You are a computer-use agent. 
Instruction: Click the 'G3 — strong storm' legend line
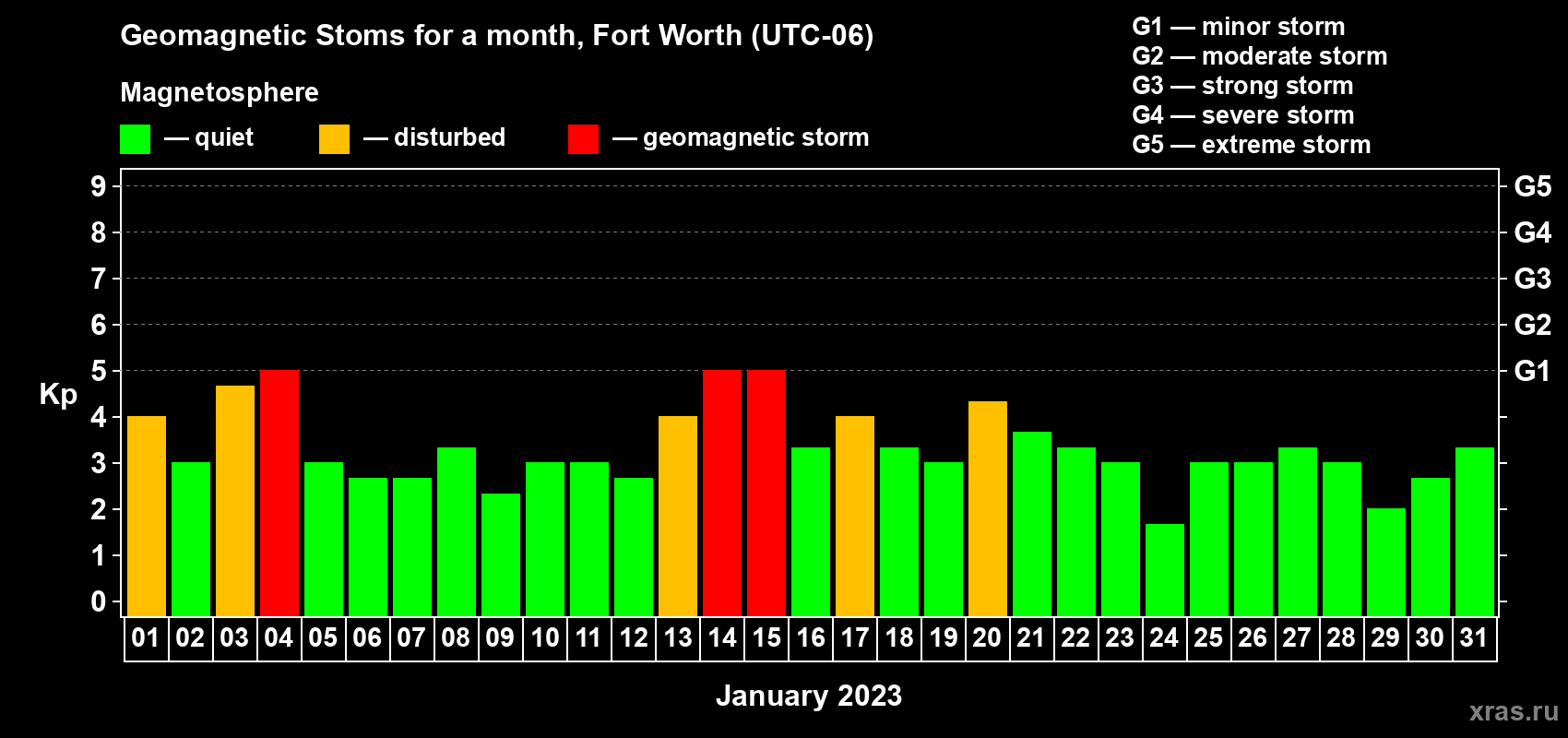[x=1242, y=86]
